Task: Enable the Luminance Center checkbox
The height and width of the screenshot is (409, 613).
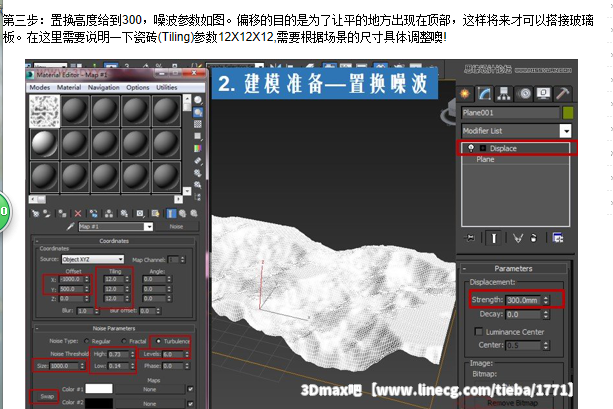Action: click(479, 332)
